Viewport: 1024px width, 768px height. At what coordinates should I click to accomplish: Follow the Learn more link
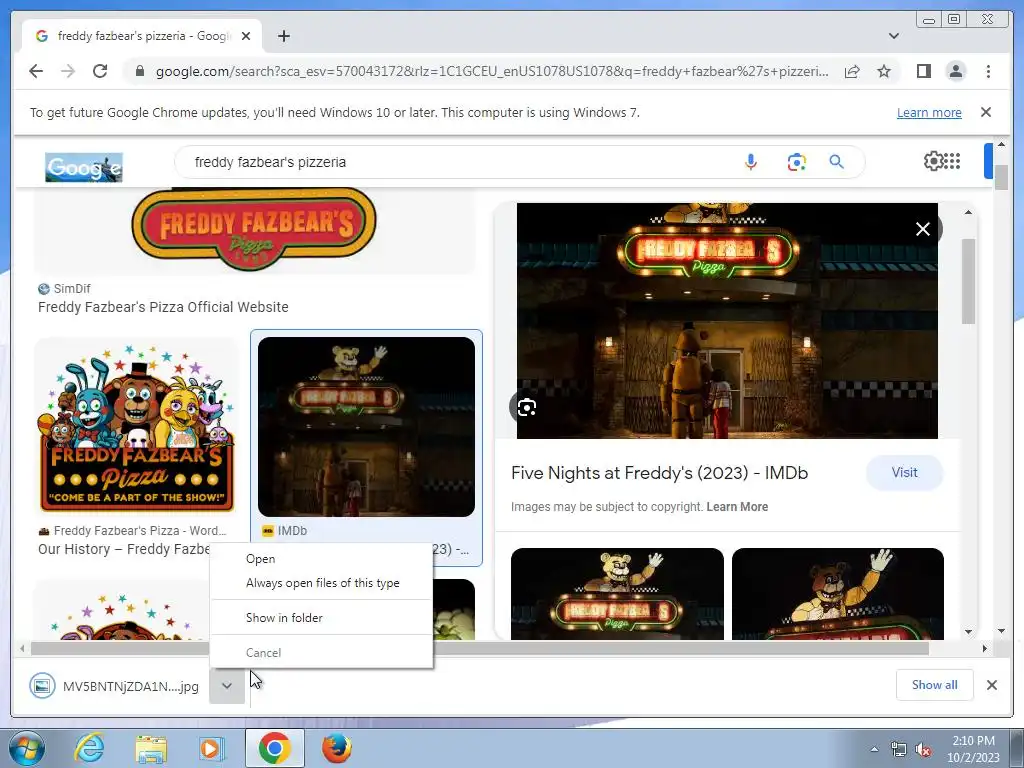929,112
